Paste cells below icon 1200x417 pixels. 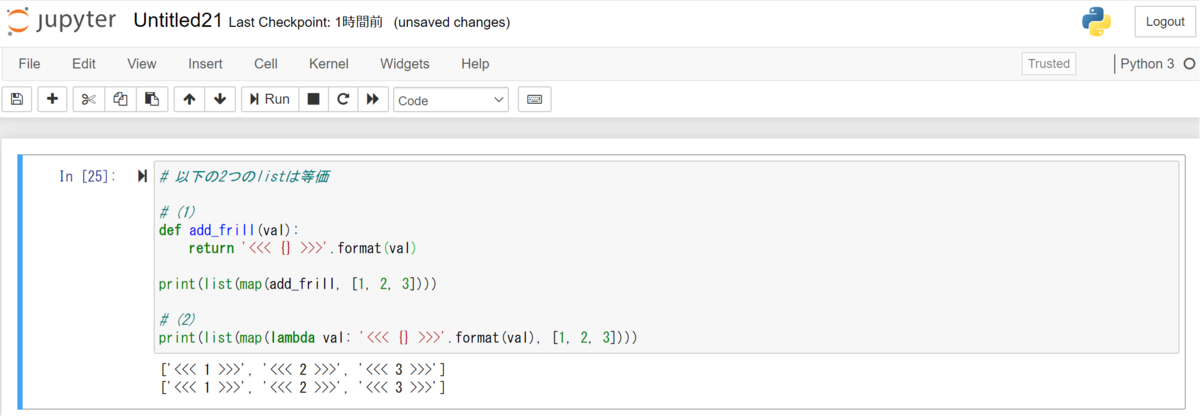152,99
